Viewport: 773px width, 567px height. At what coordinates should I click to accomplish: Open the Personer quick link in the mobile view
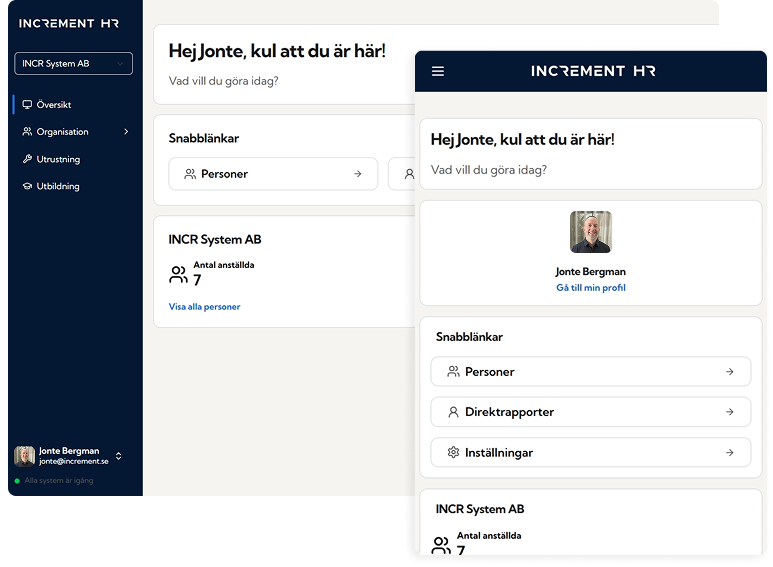pyautogui.click(x=591, y=372)
